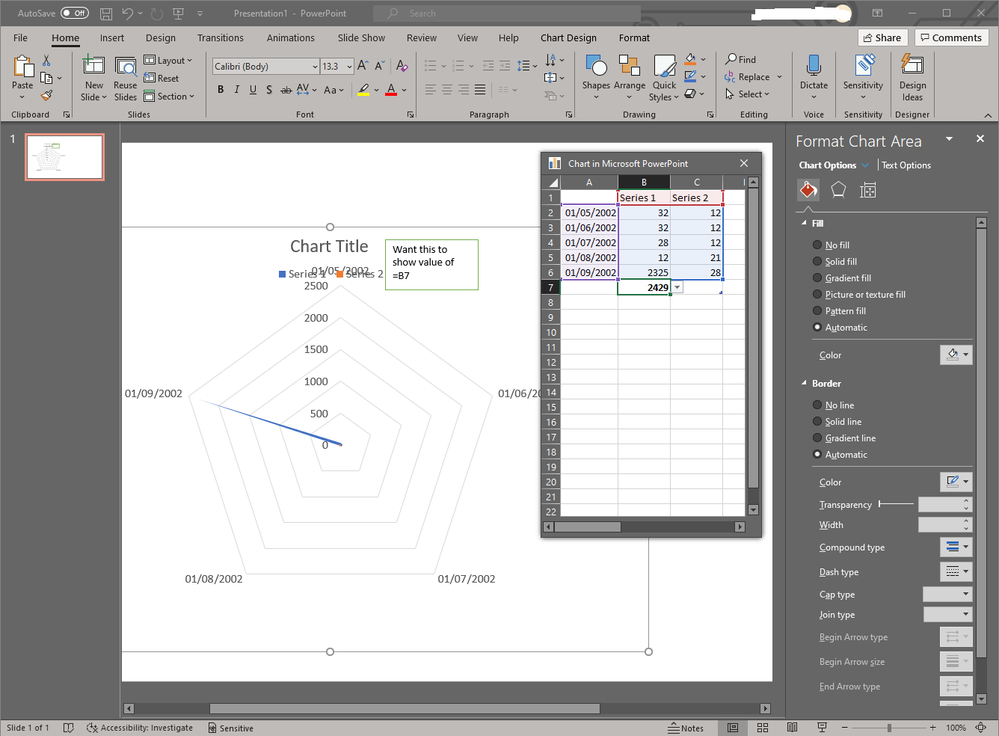
Task: Select Effects pentagon icon in format pane
Action: 838,190
